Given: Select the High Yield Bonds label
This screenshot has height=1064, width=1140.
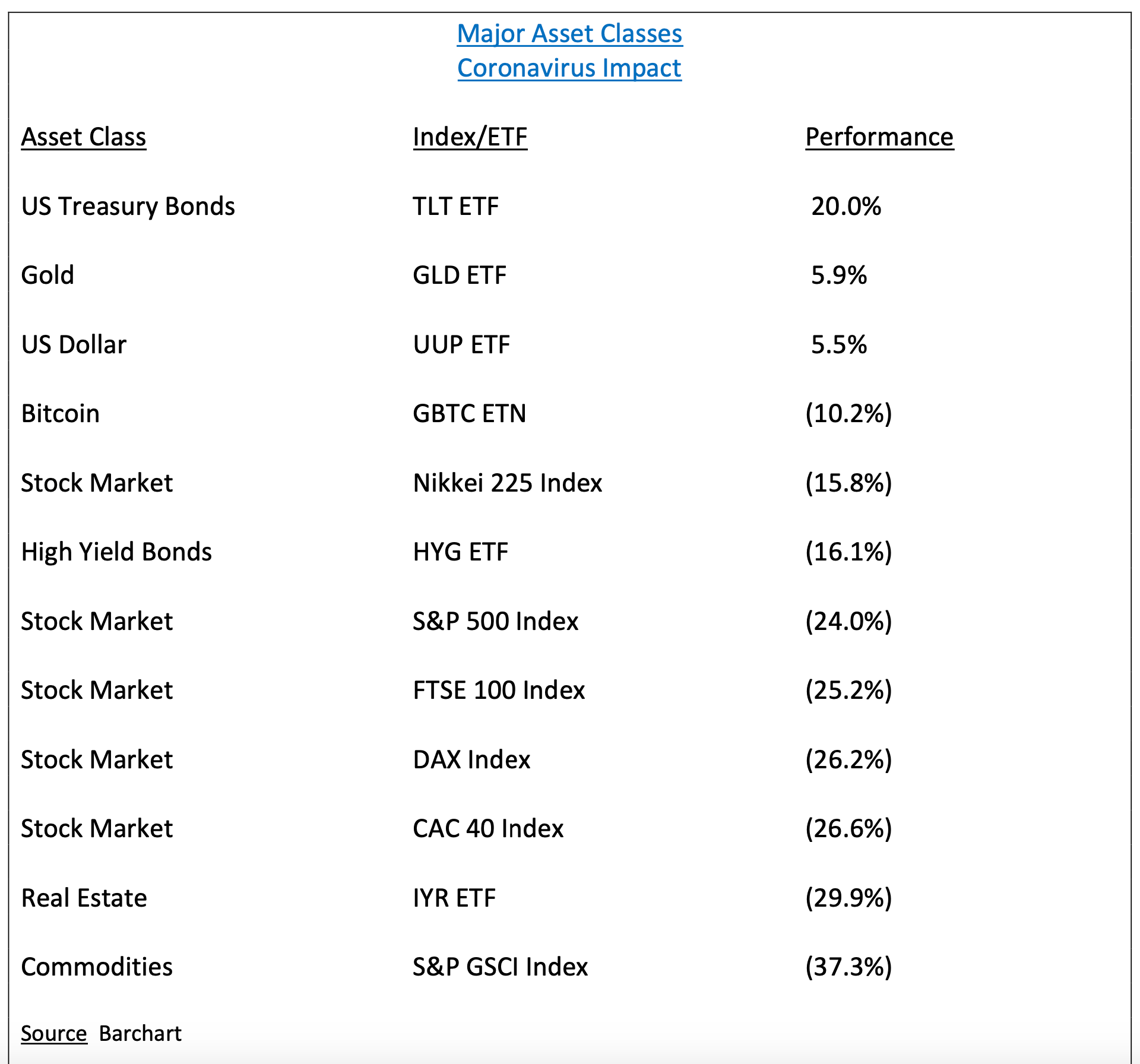Looking at the screenshot, I should pos(116,552).
